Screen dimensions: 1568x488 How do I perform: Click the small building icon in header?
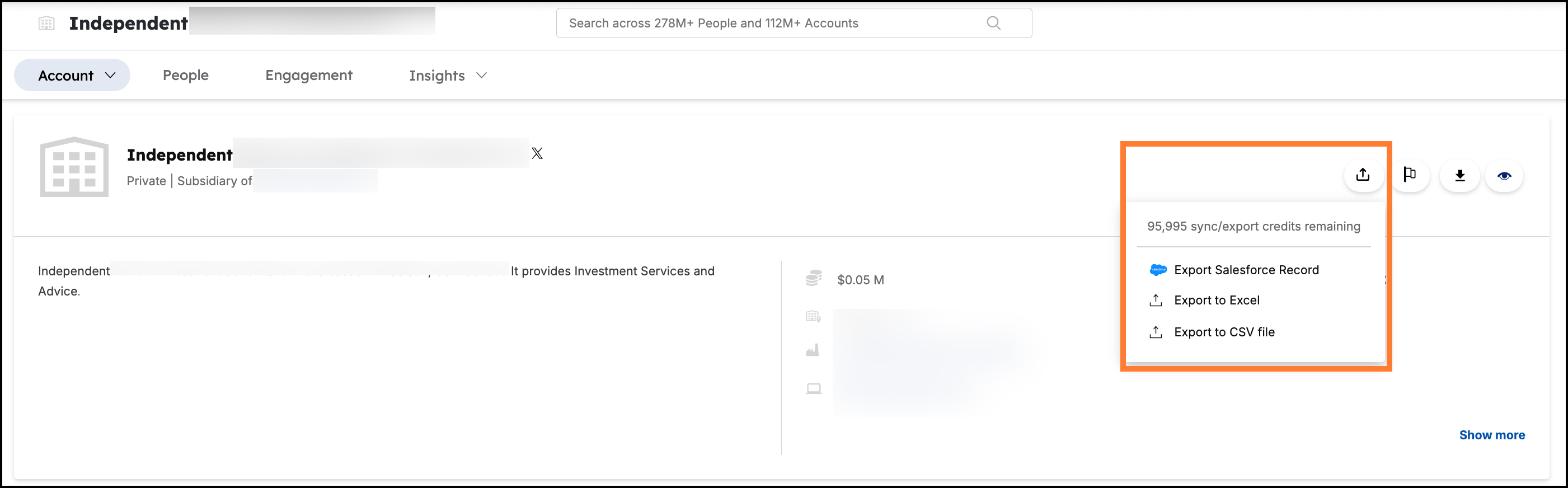point(47,23)
